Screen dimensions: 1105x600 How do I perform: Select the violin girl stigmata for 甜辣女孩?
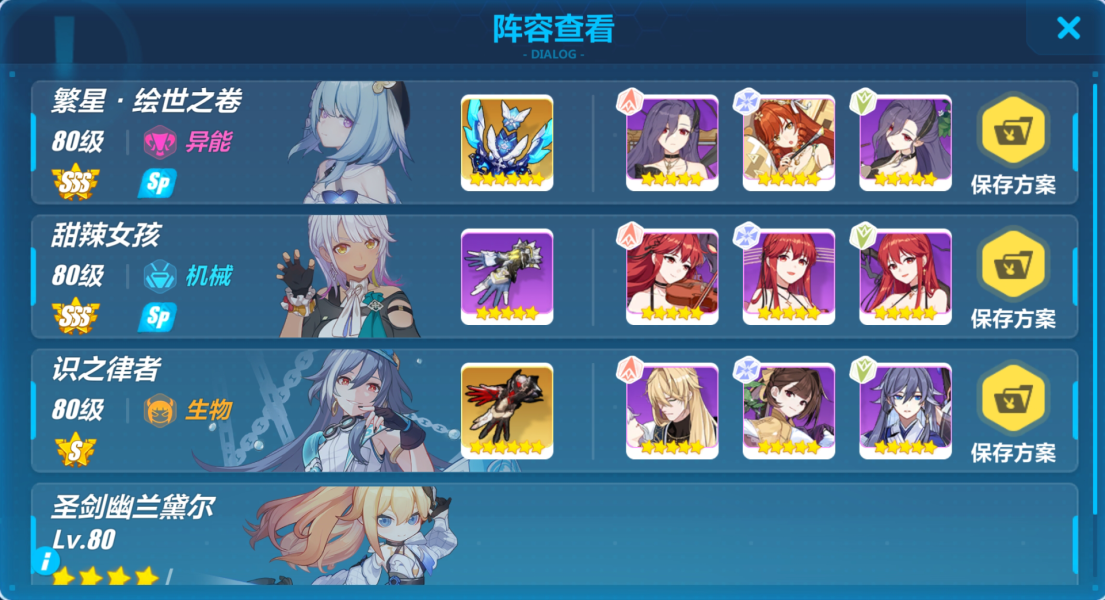[672, 277]
